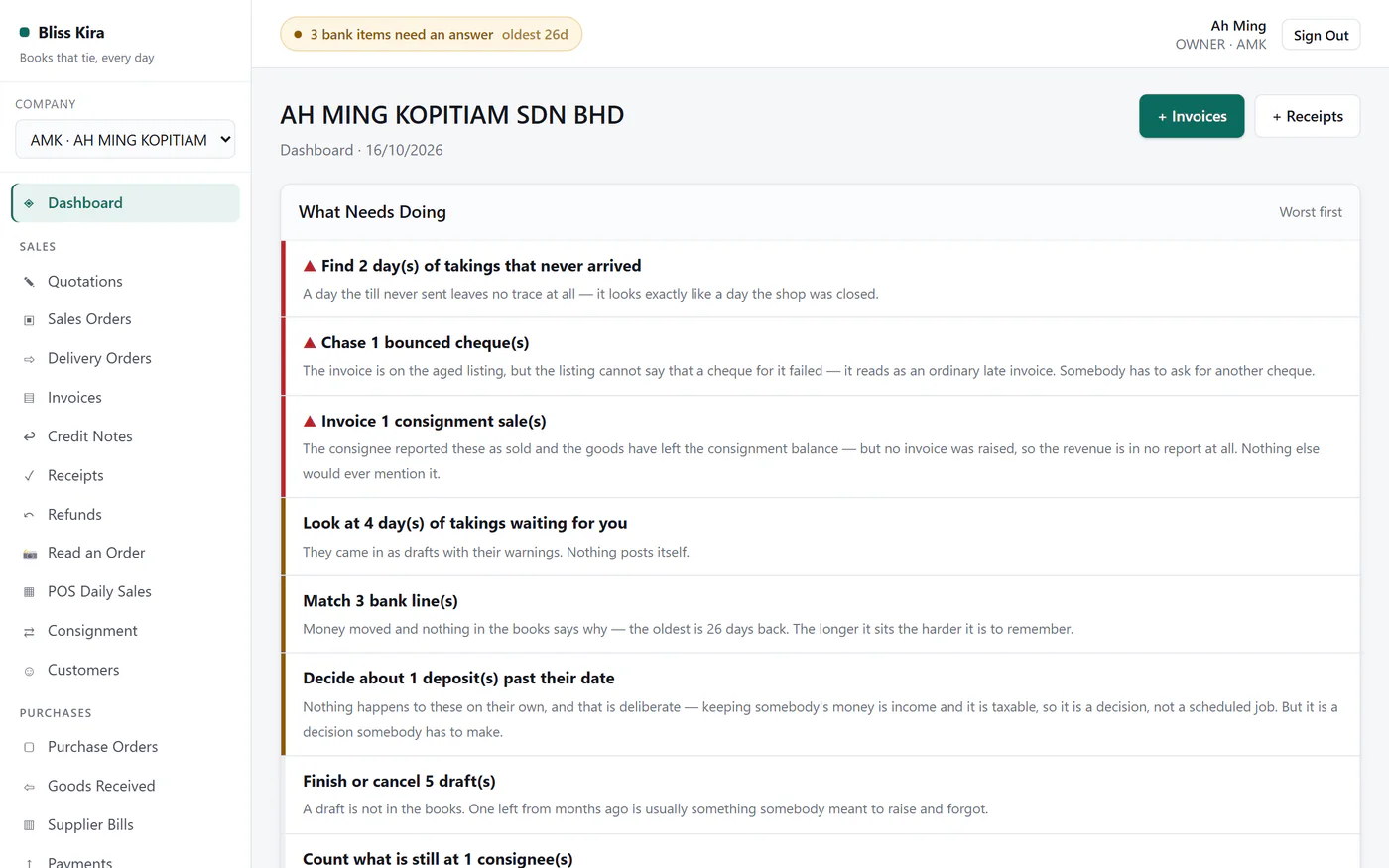This screenshot has width=1389, height=868.
Task: Click 'Dashboard · 16/10/2026' subtitle
Action: 361,150
